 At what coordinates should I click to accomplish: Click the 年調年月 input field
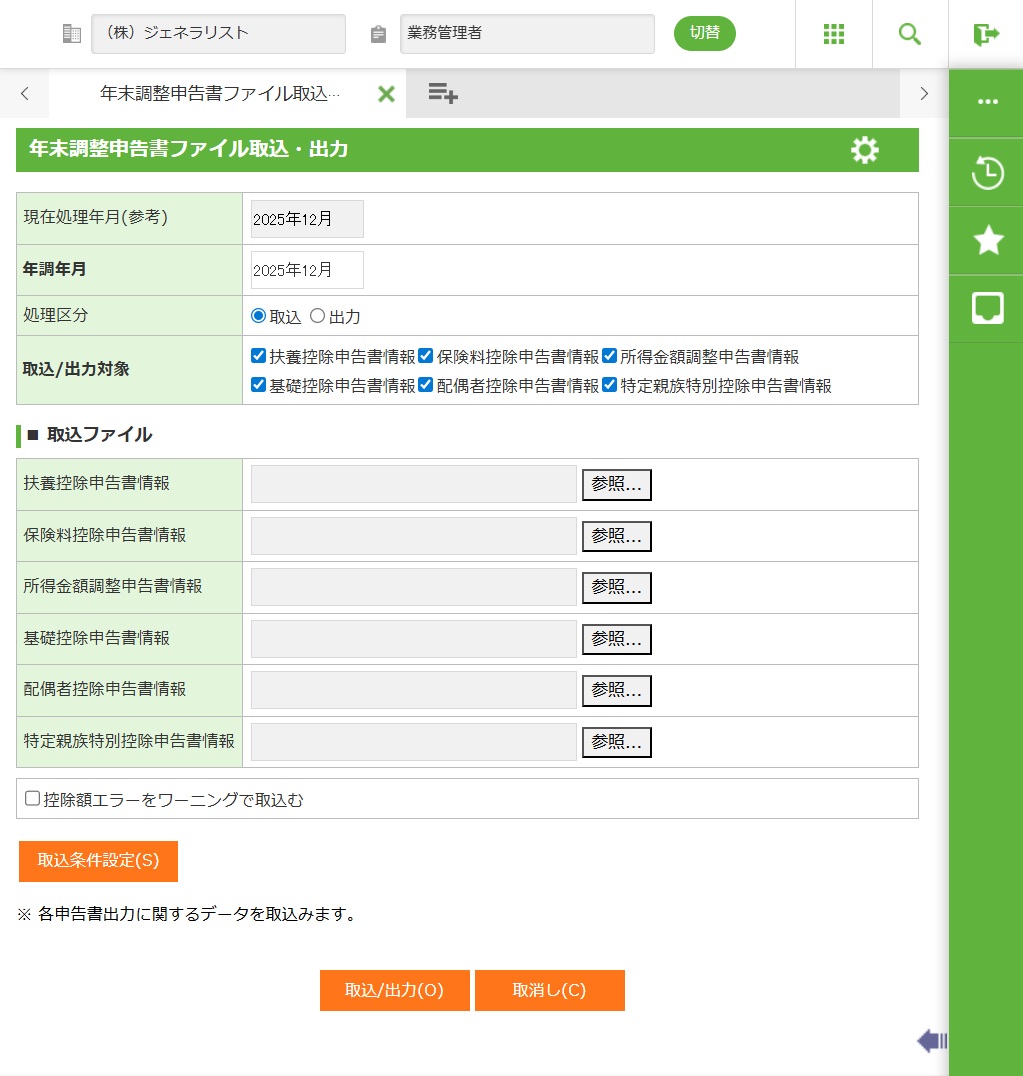307,270
